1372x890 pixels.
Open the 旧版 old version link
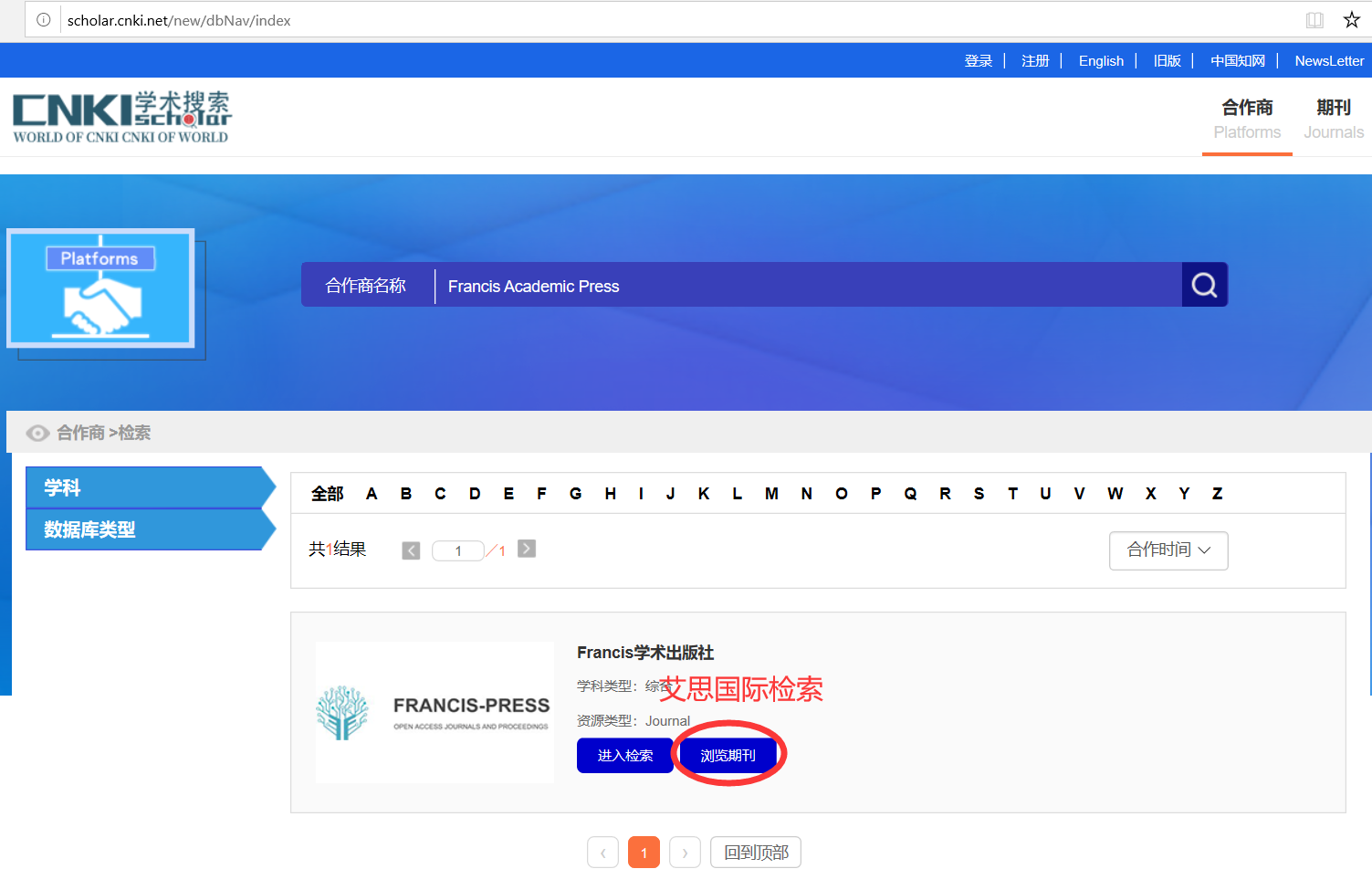coord(1168,61)
